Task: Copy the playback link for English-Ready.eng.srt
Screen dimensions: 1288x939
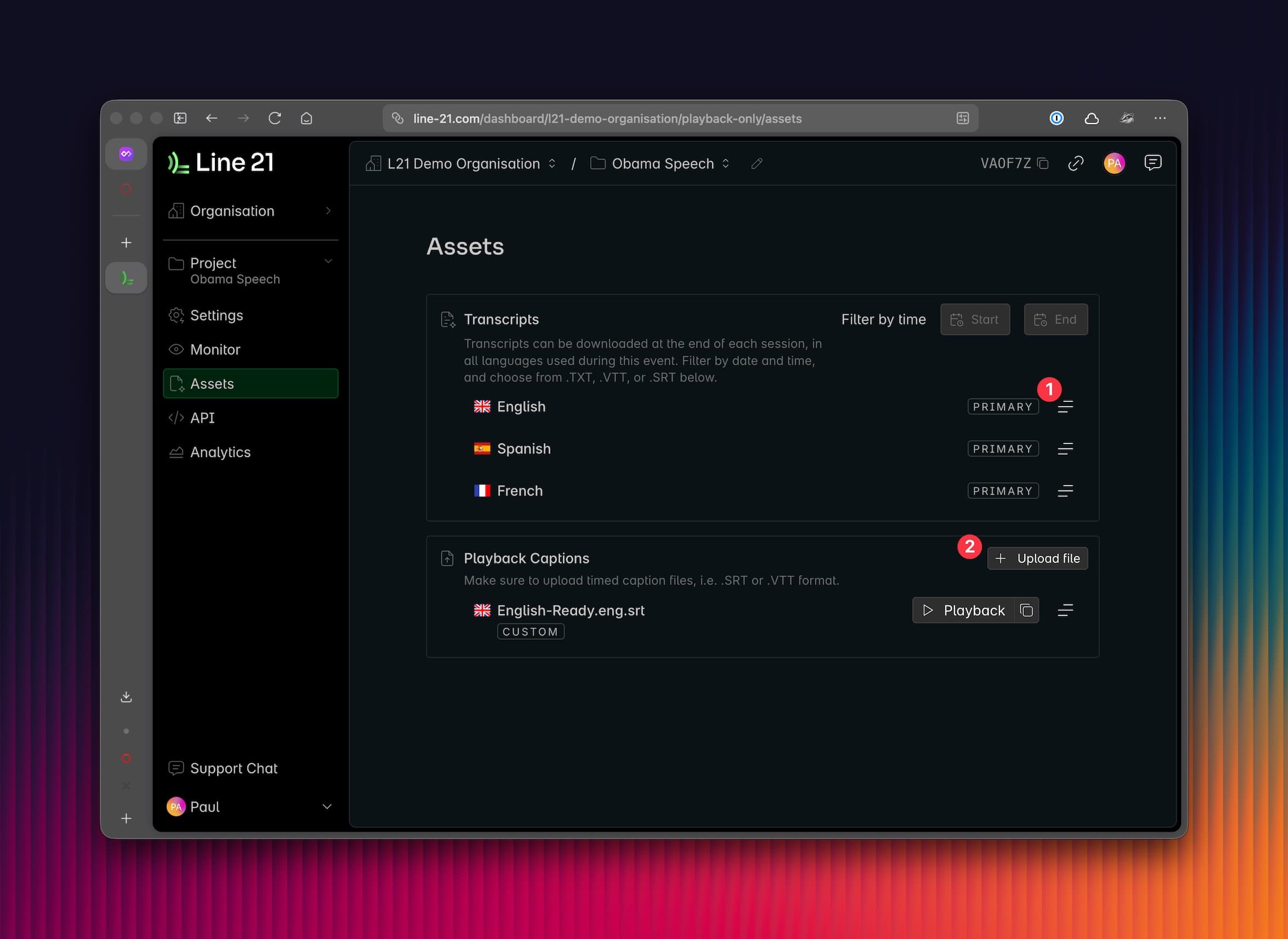Action: point(1026,611)
